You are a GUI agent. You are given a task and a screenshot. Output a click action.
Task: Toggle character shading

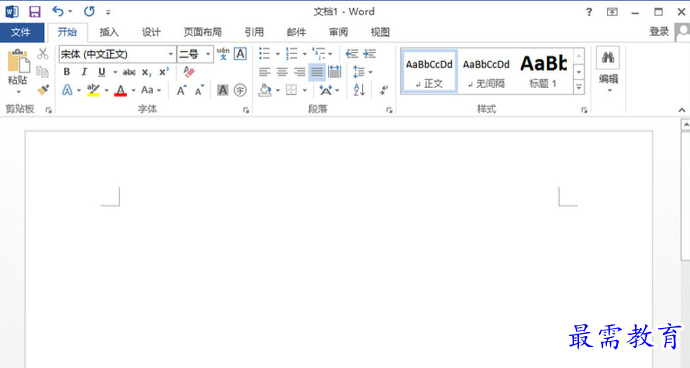[223, 90]
